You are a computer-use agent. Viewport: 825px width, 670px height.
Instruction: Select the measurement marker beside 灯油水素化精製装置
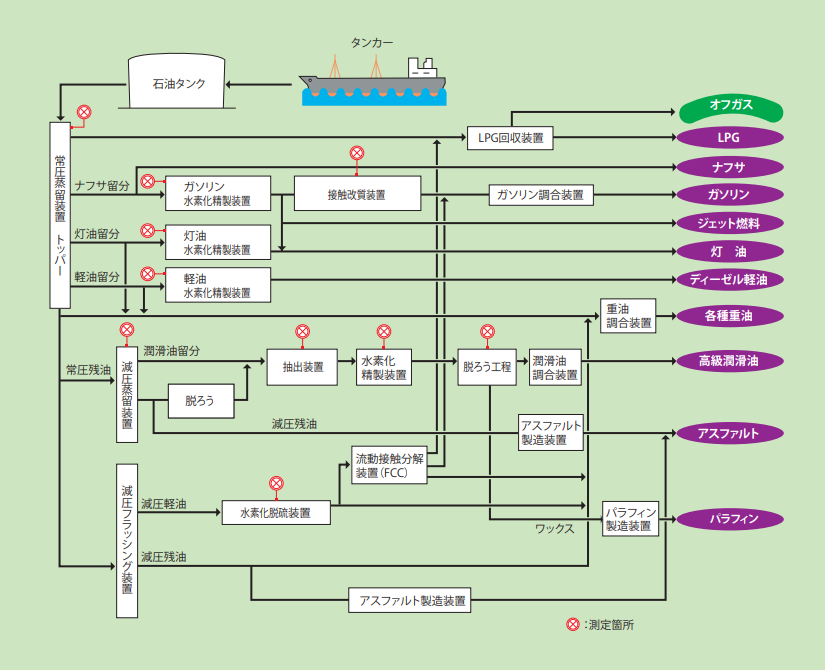pos(148,230)
